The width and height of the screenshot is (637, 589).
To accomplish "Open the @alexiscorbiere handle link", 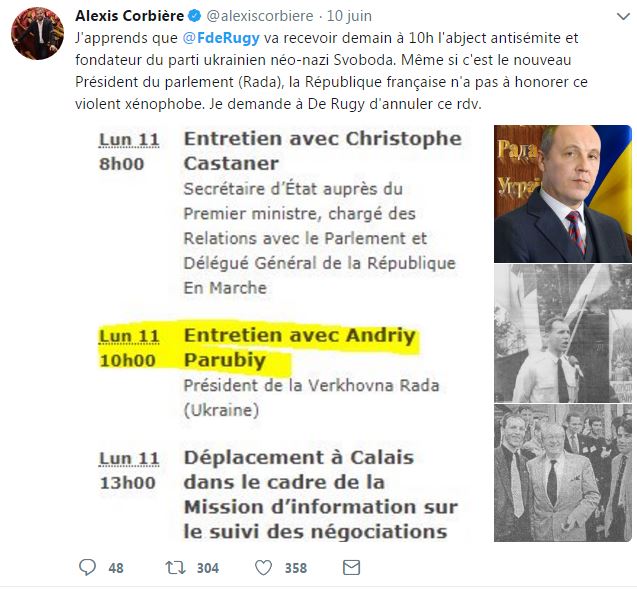I will pos(260,16).
